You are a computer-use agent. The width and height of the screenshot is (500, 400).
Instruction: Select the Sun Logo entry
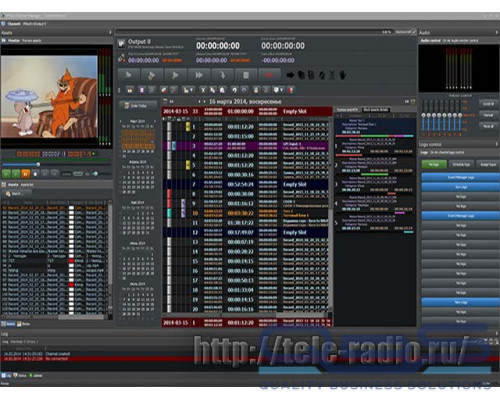tap(461, 187)
